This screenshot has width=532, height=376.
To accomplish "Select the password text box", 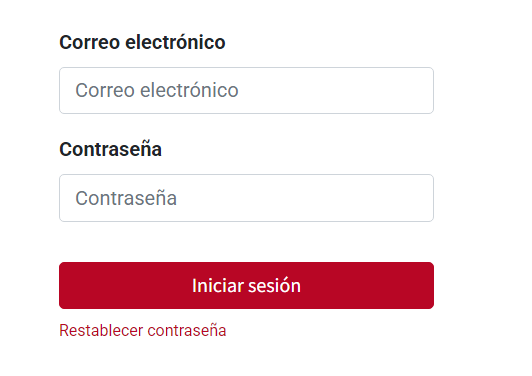I will tap(246, 198).
